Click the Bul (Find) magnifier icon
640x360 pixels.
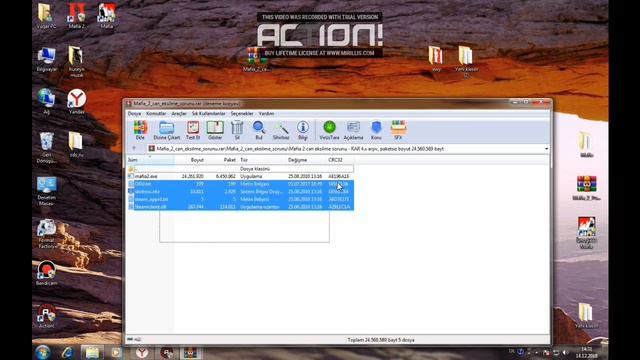259,130
